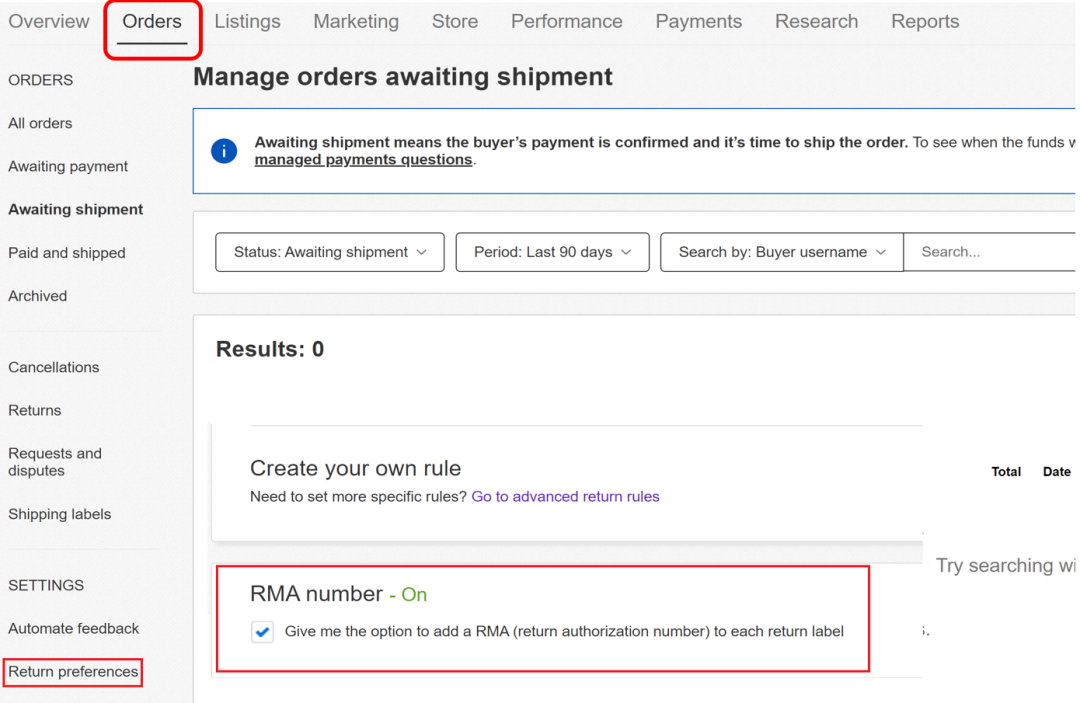Expand the Status: Awaiting shipment dropdown

(x=330, y=252)
